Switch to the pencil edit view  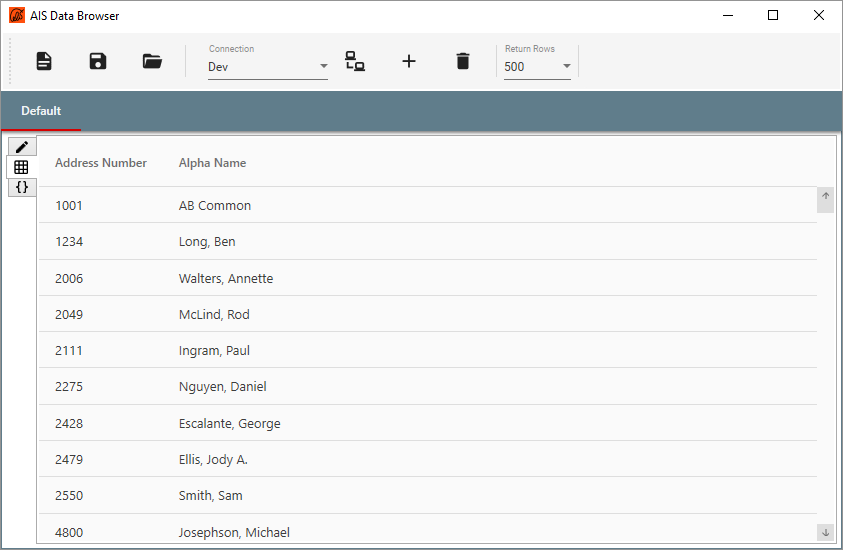tap(22, 147)
